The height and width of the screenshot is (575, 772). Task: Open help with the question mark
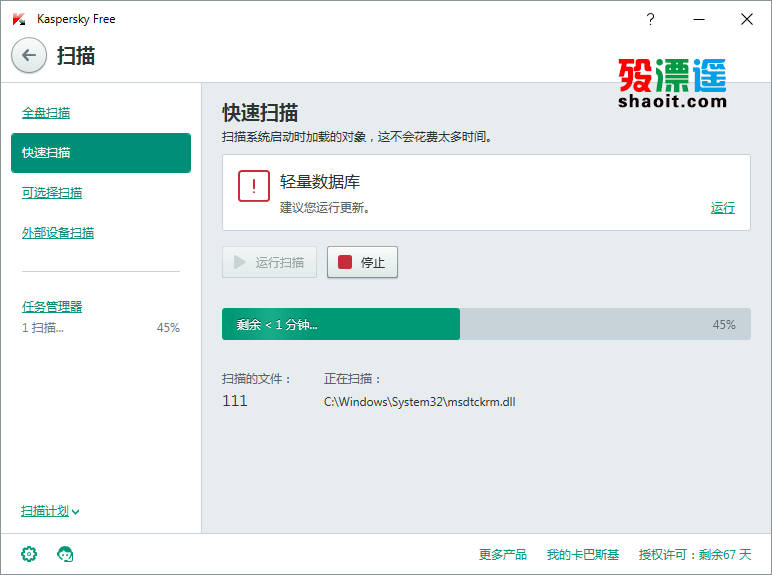650,19
